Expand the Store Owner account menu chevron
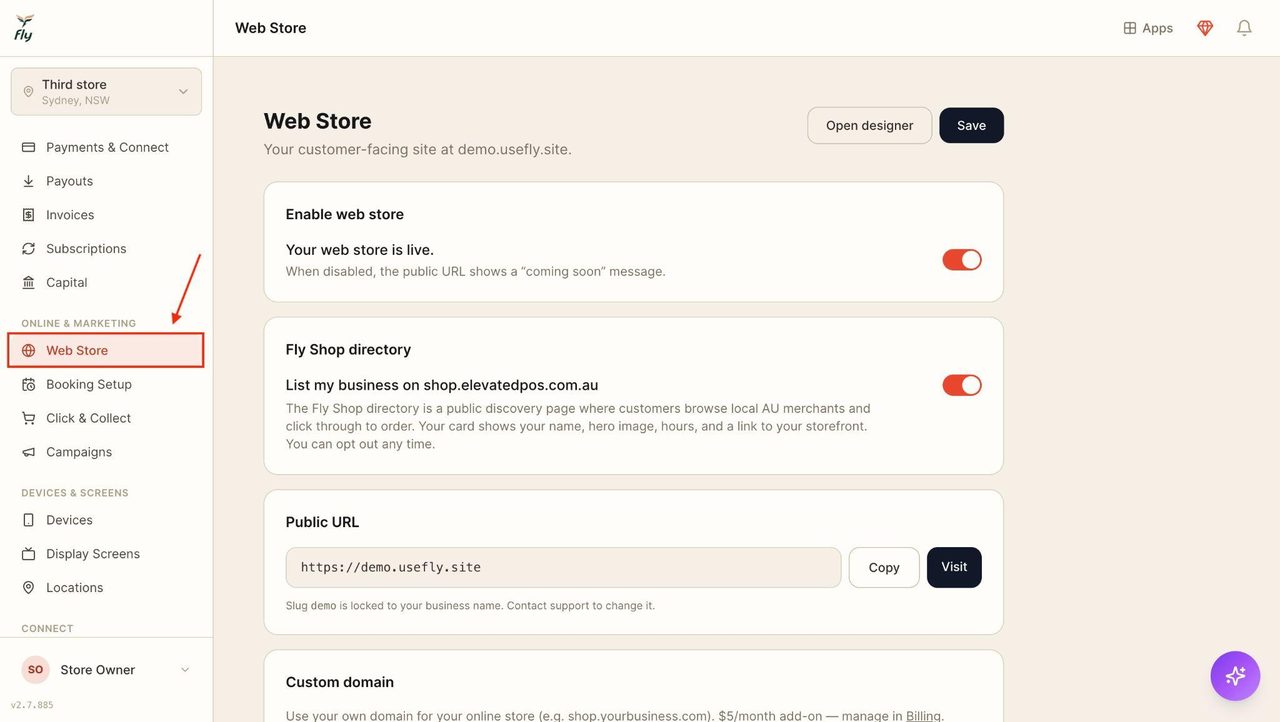The image size is (1280, 722). (x=185, y=670)
